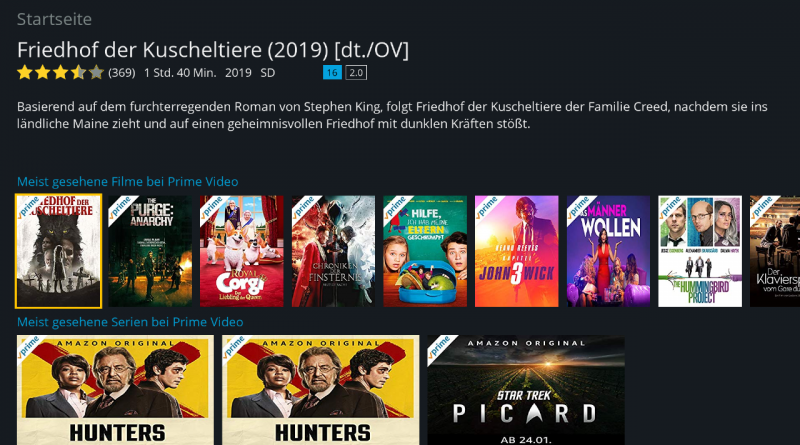Image resolution: width=800 pixels, height=445 pixels.
Task: Open Royal Corgi movie thumbnail
Action: click(241, 251)
